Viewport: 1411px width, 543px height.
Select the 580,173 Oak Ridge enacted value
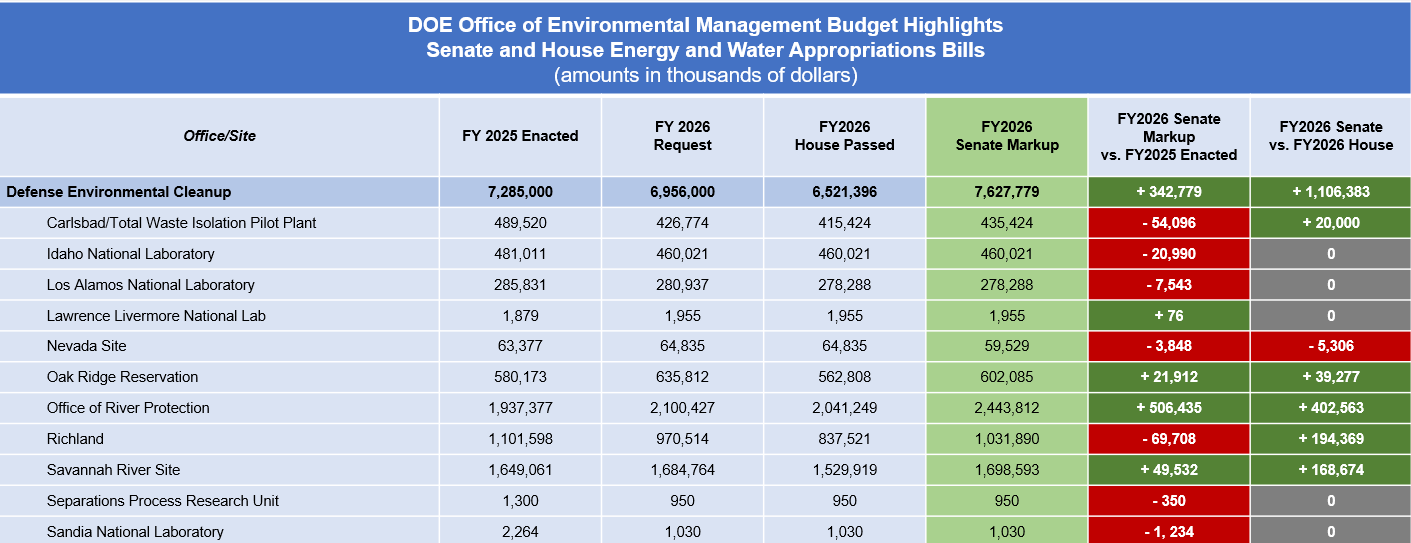point(520,377)
